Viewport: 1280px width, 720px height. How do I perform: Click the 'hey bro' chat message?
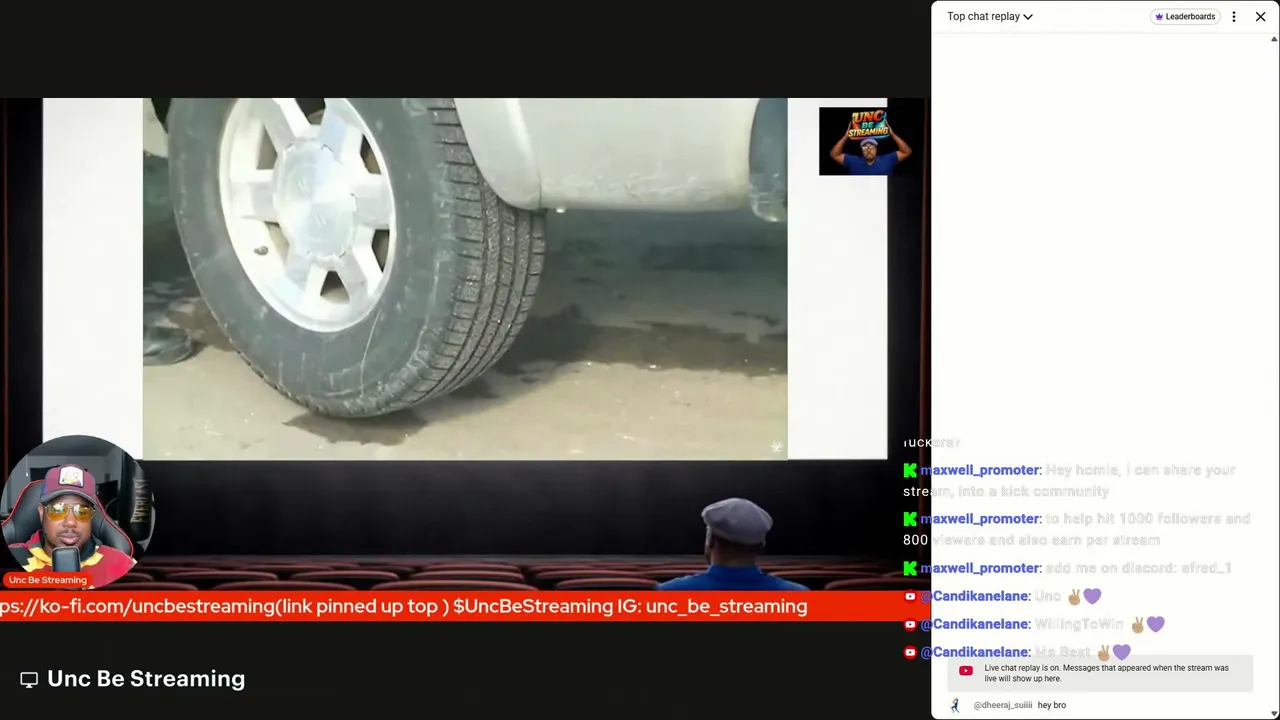click(1052, 705)
